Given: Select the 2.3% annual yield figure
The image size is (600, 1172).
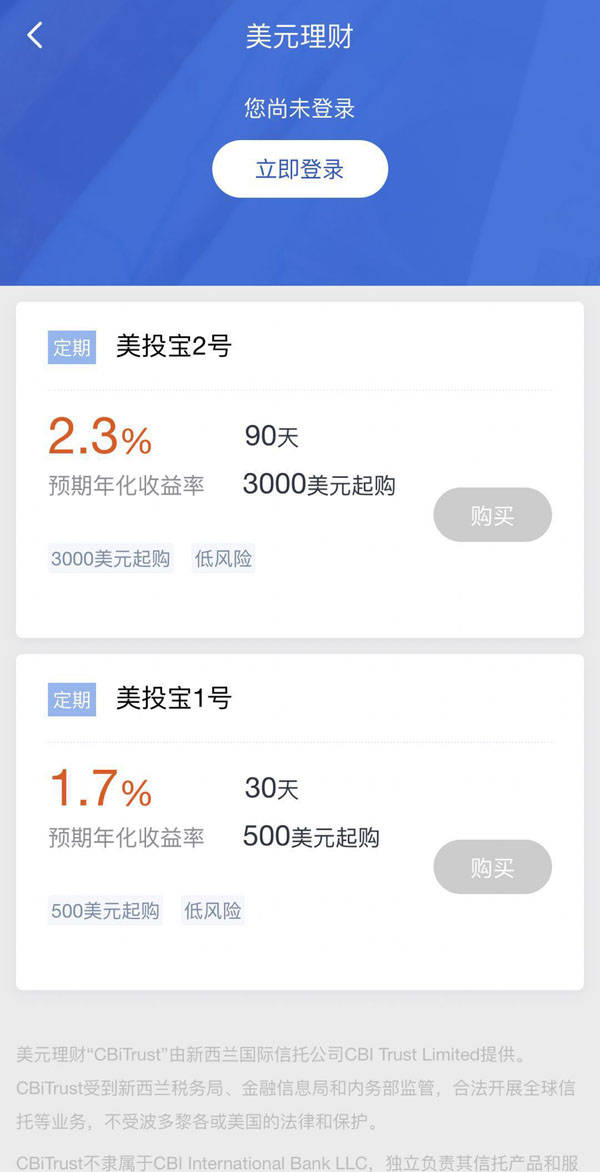Looking at the screenshot, I should point(100,437).
